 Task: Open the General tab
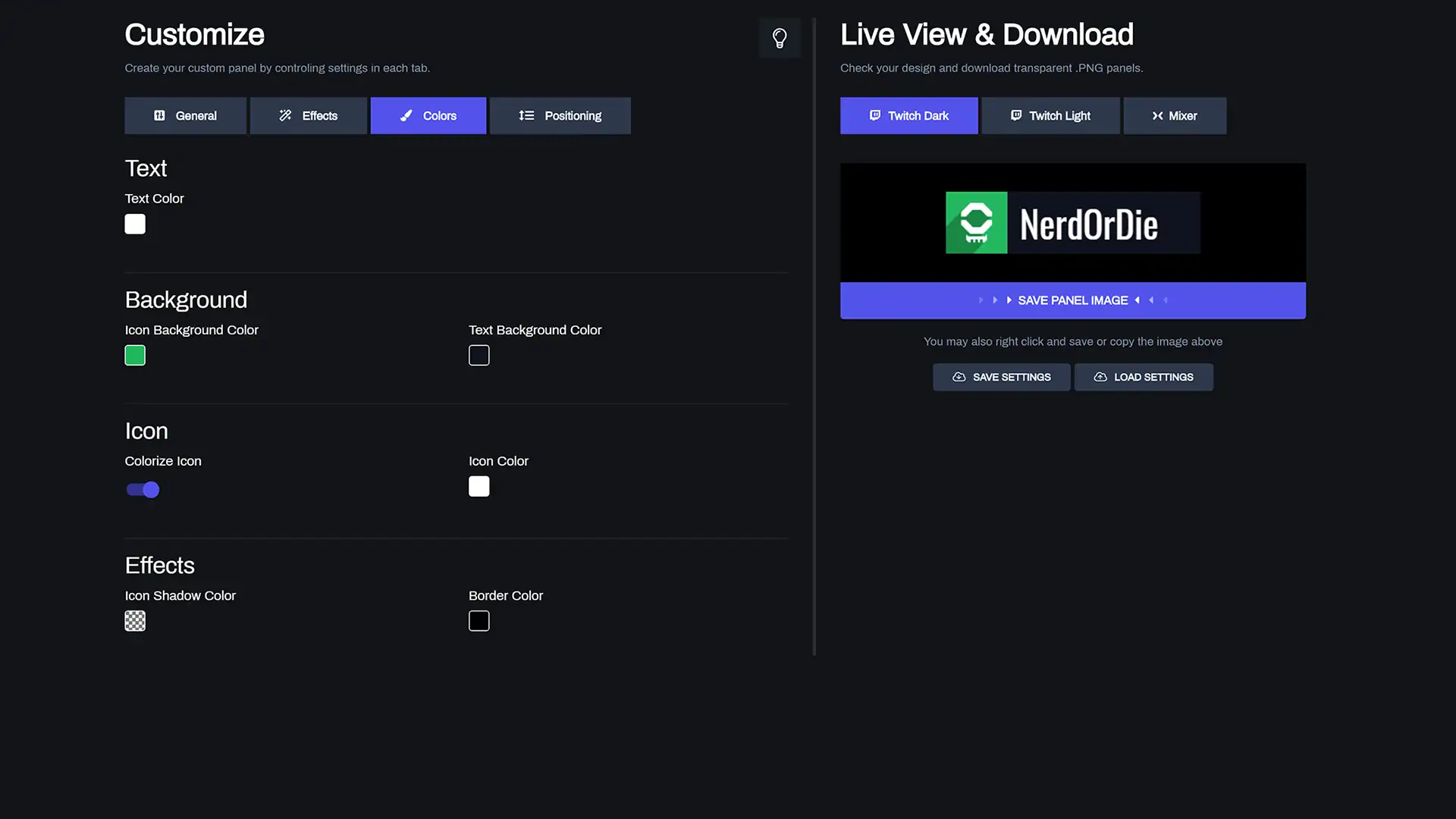pyautogui.click(x=185, y=115)
